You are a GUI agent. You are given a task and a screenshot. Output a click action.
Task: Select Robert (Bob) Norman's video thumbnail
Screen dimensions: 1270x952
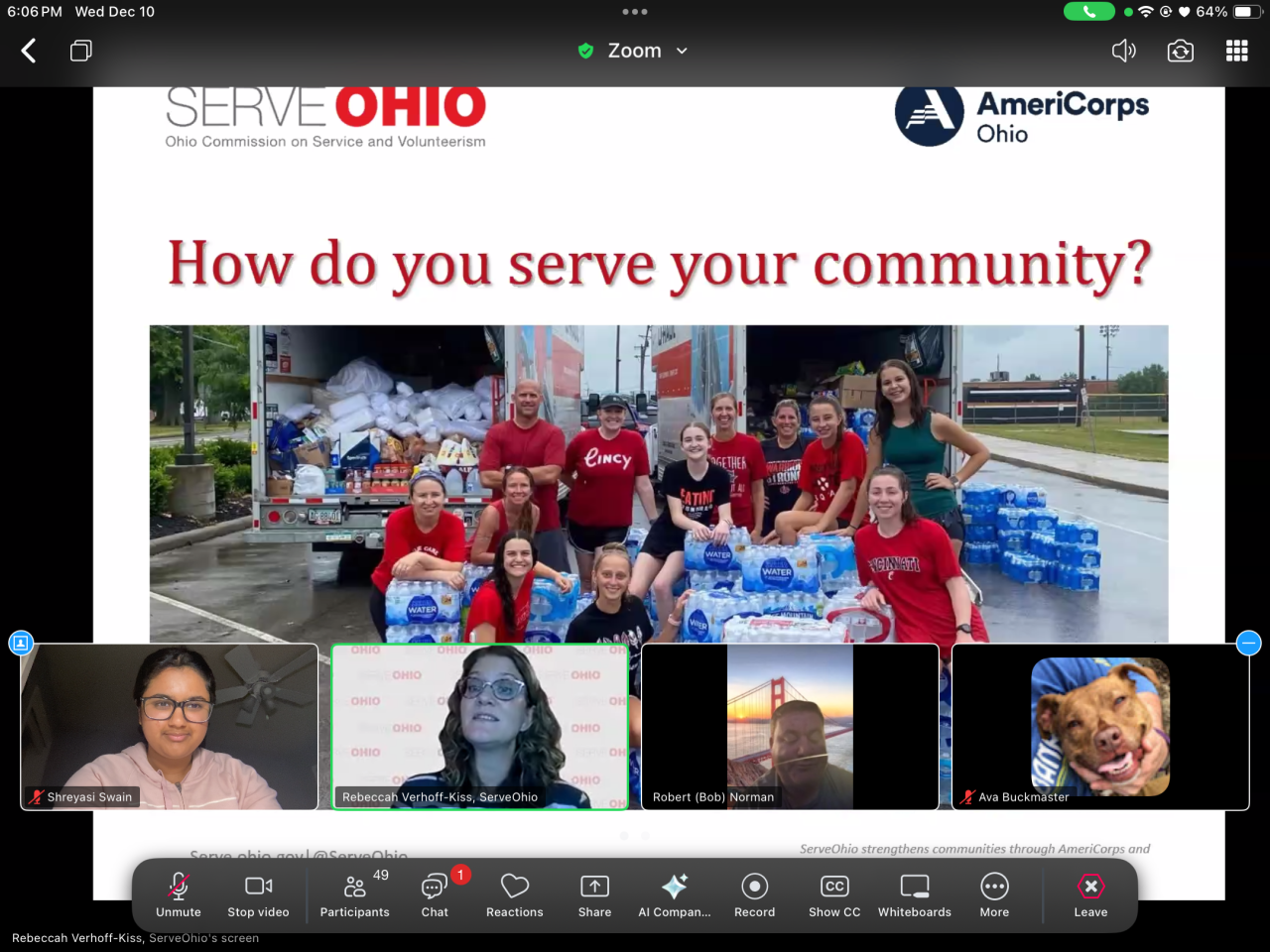point(791,727)
